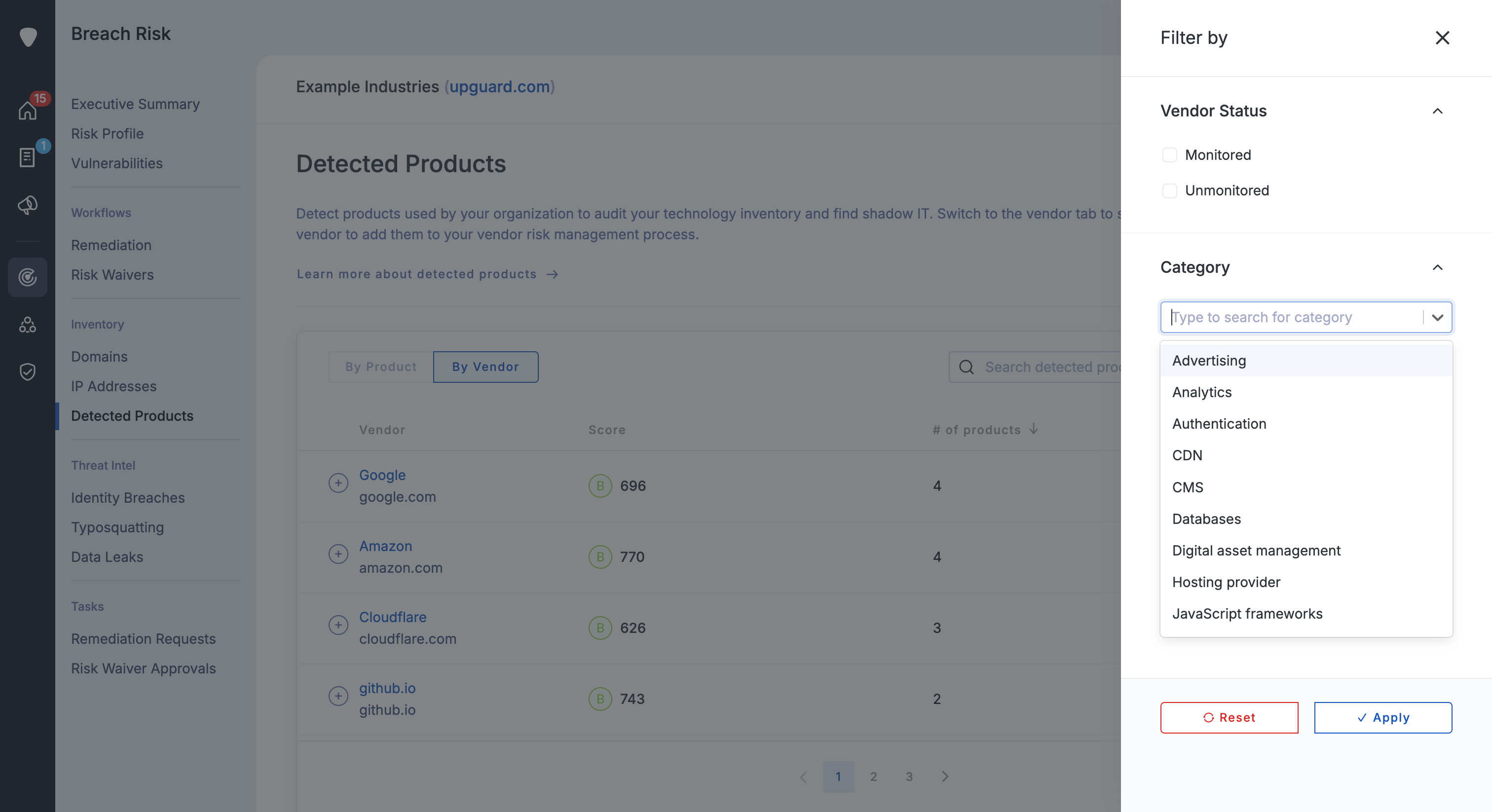Viewport: 1492px width, 812px height.
Task: Click the B grade badge for Cloudflare
Action: (x=600, y=628)
